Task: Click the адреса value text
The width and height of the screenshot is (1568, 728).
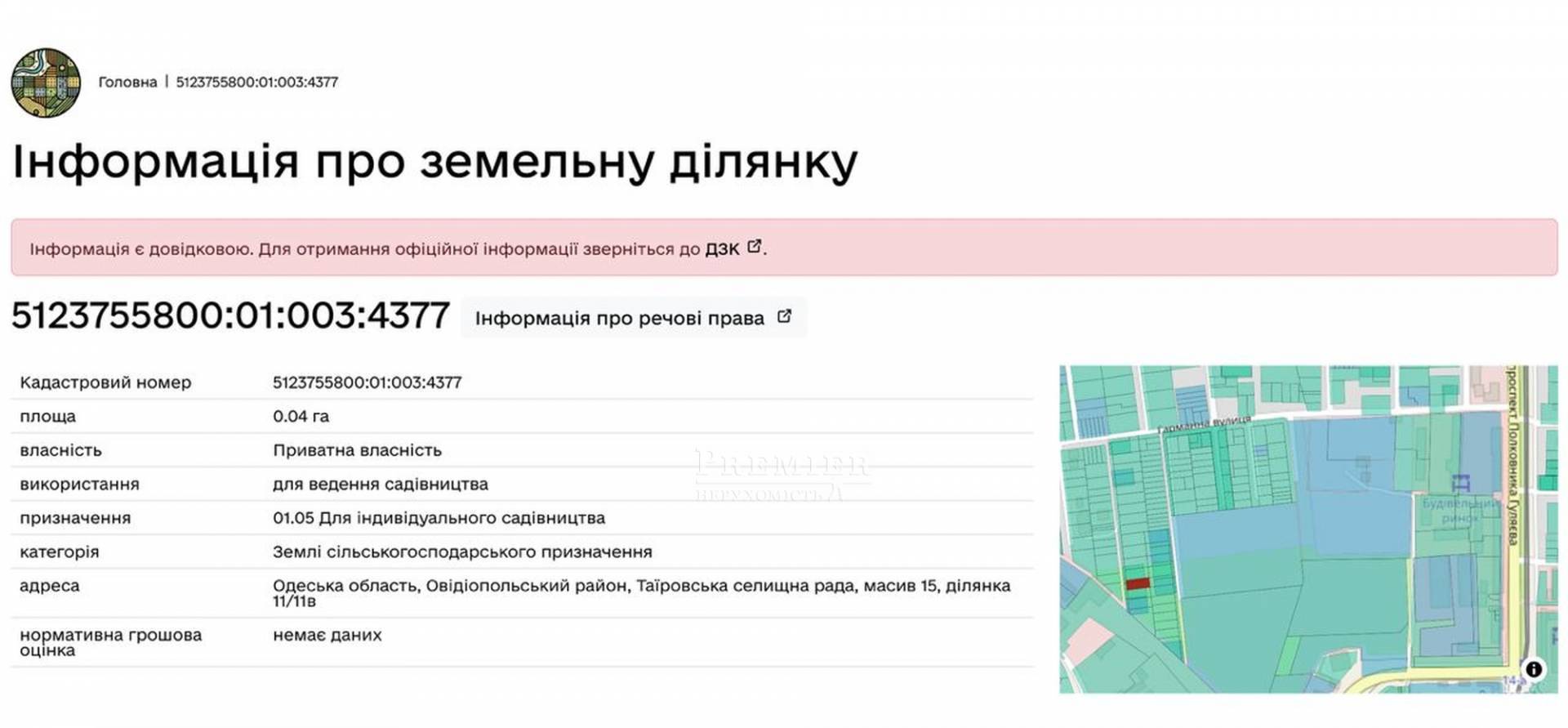Action: pos(640,592)
